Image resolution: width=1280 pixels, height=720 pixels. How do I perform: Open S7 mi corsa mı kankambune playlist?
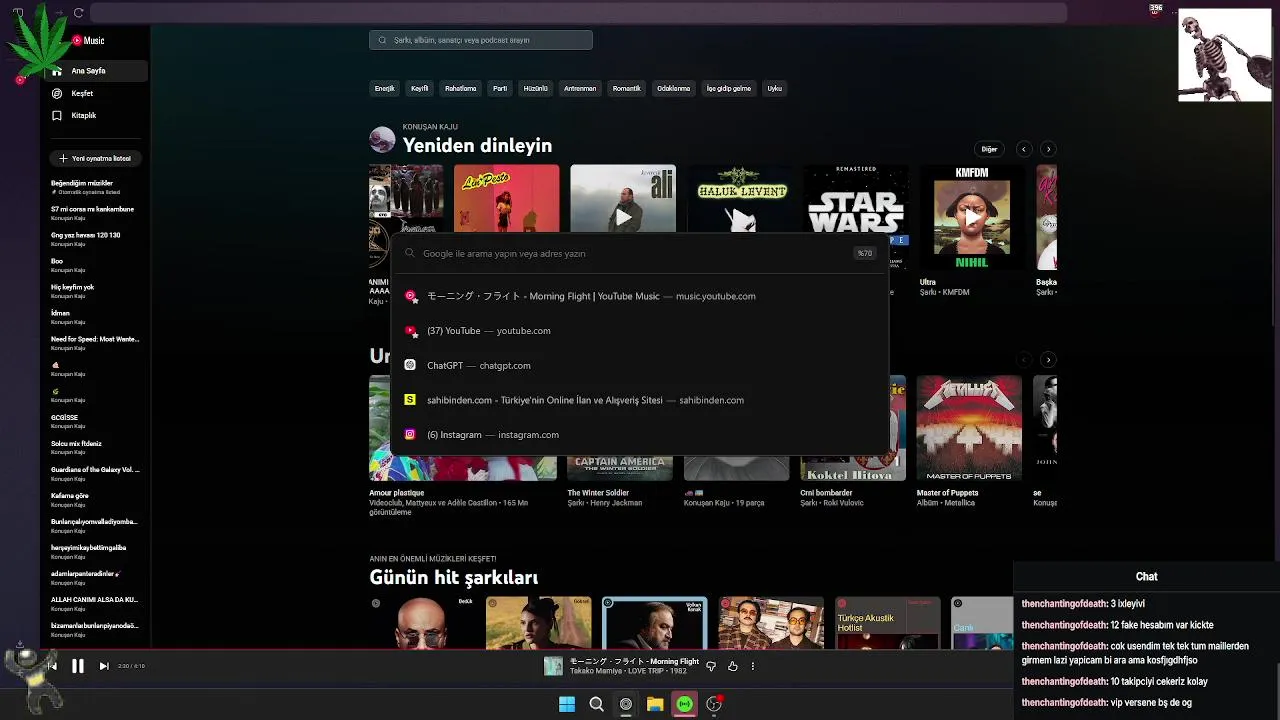pos(95,213)
